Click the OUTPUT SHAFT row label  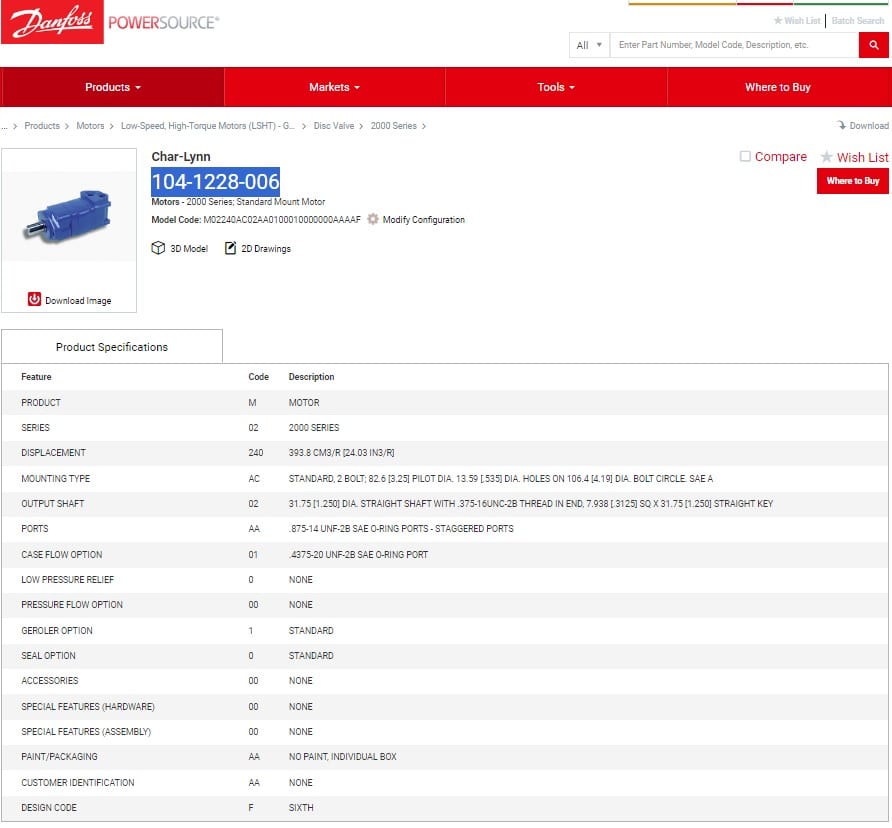click(x=52, y=504)
